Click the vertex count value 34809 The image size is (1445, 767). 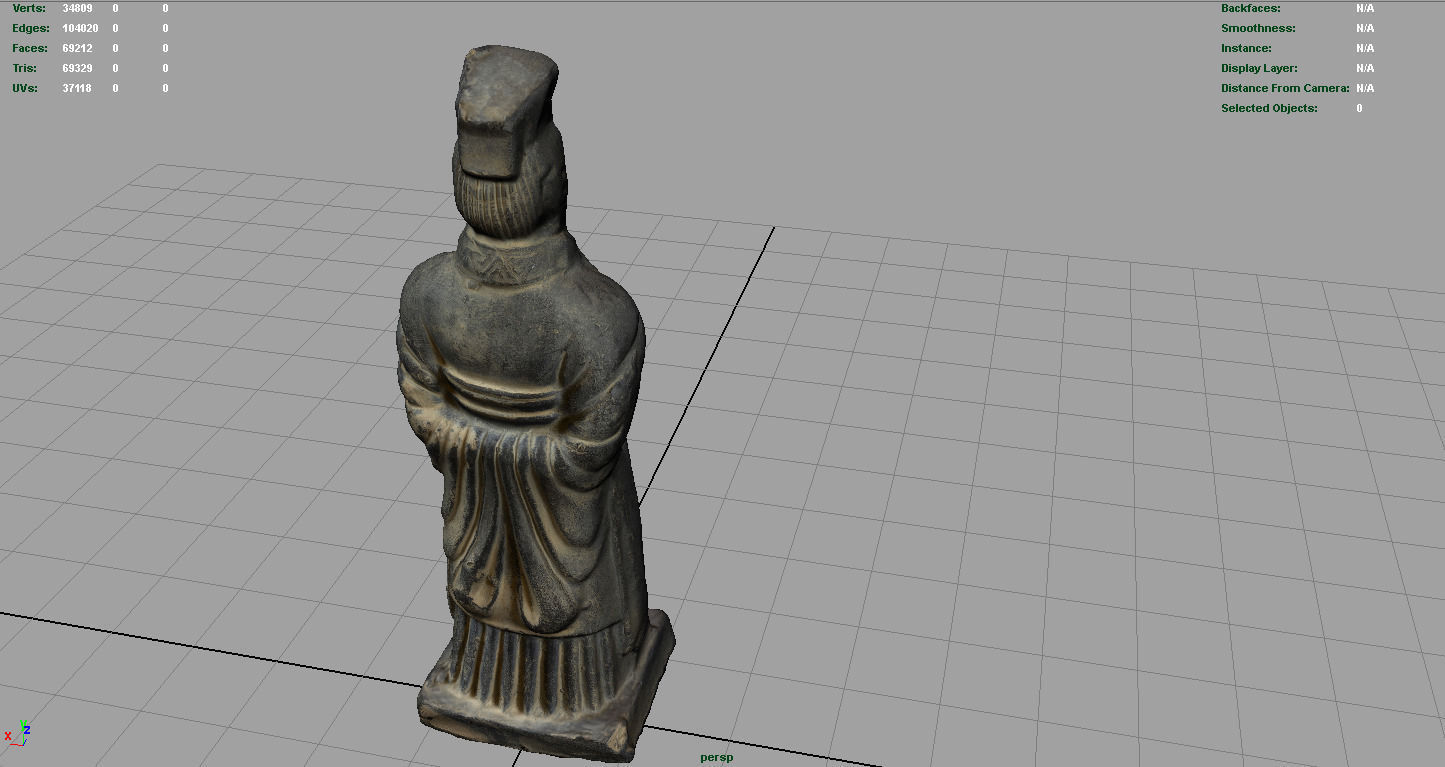[x=77, y=8]
